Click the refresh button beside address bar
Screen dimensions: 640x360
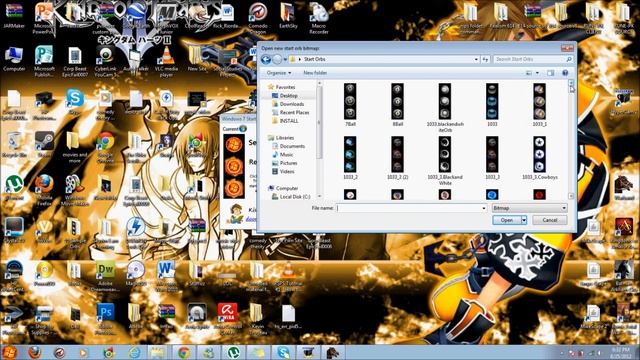point(485,60)
